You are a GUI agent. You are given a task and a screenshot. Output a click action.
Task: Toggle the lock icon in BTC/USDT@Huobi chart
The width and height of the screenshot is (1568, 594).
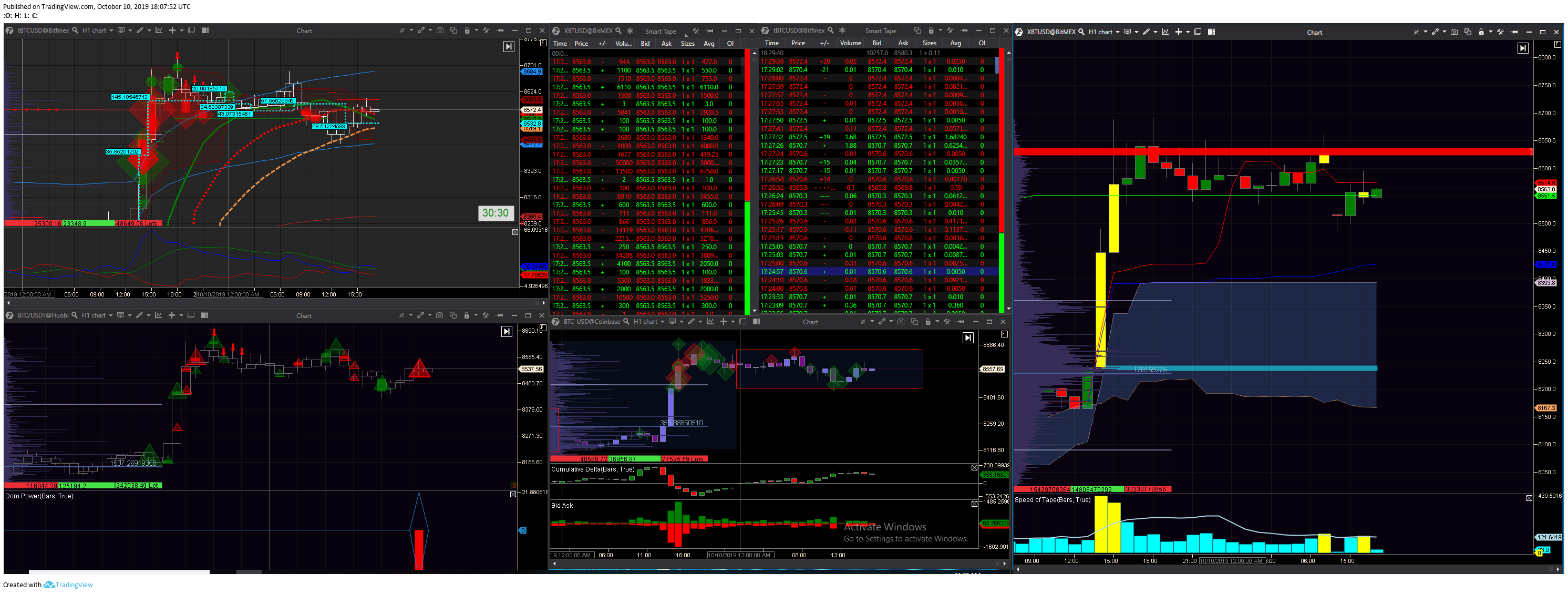(x=467, y=315)
